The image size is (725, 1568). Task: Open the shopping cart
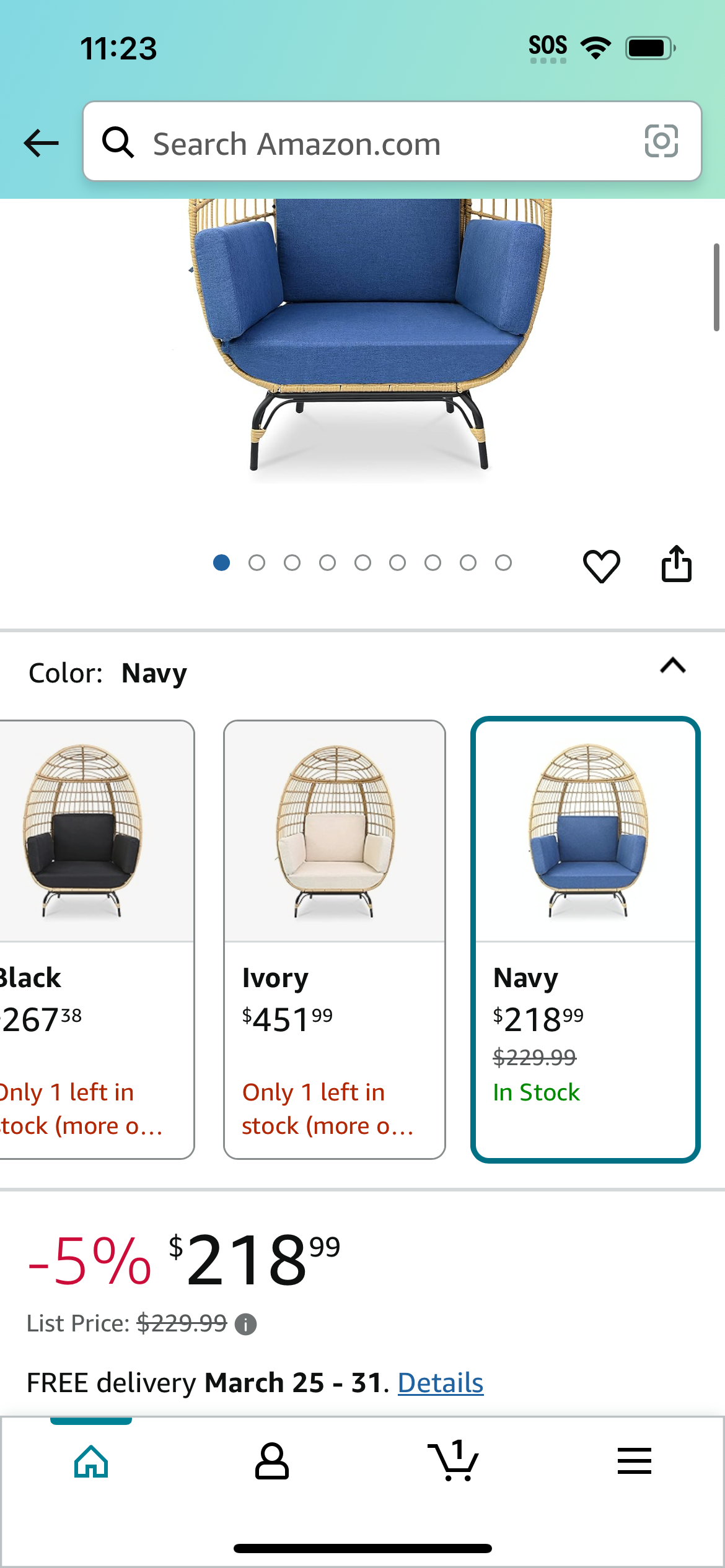453,1460
